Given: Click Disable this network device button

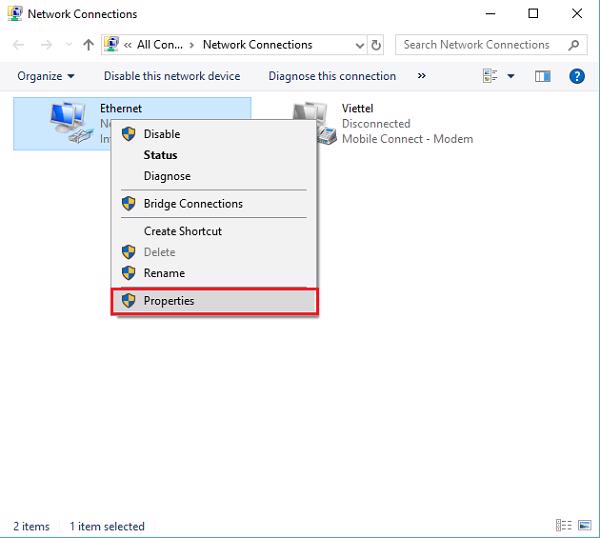Looking at the screenshot, I should click(172, 76).
